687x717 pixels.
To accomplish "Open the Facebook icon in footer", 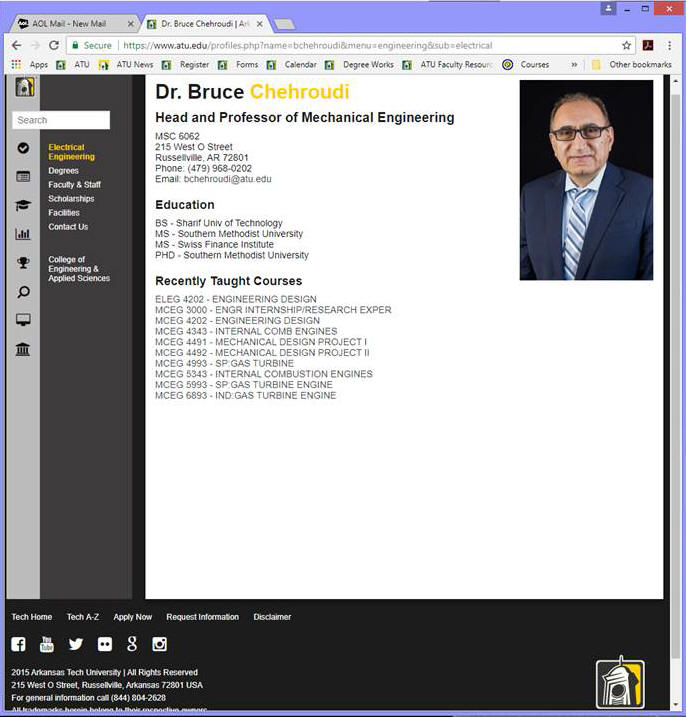I will (18, 644).
